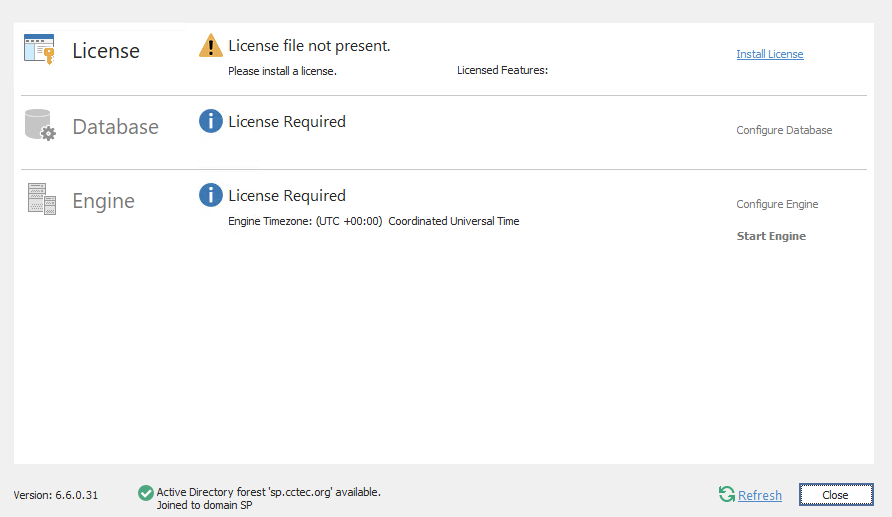Viewport: 892px width, 517px height.
Task: Click the License key window icon
Action: [x=40, y=50]
